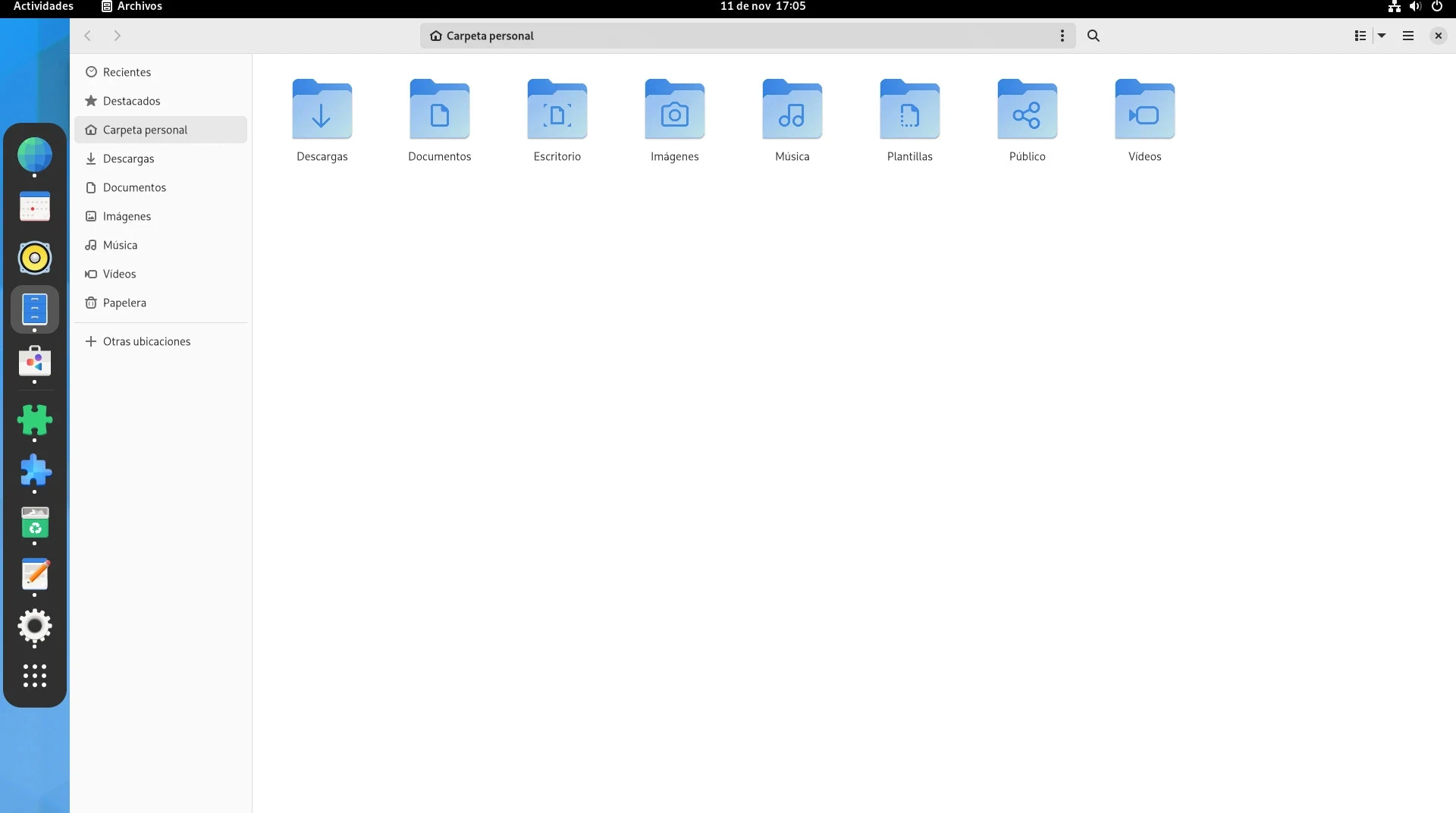Viewport: 1456px width, 813px height.
Task: Open the hamburger main menu
Action: tap(1407, 36)
